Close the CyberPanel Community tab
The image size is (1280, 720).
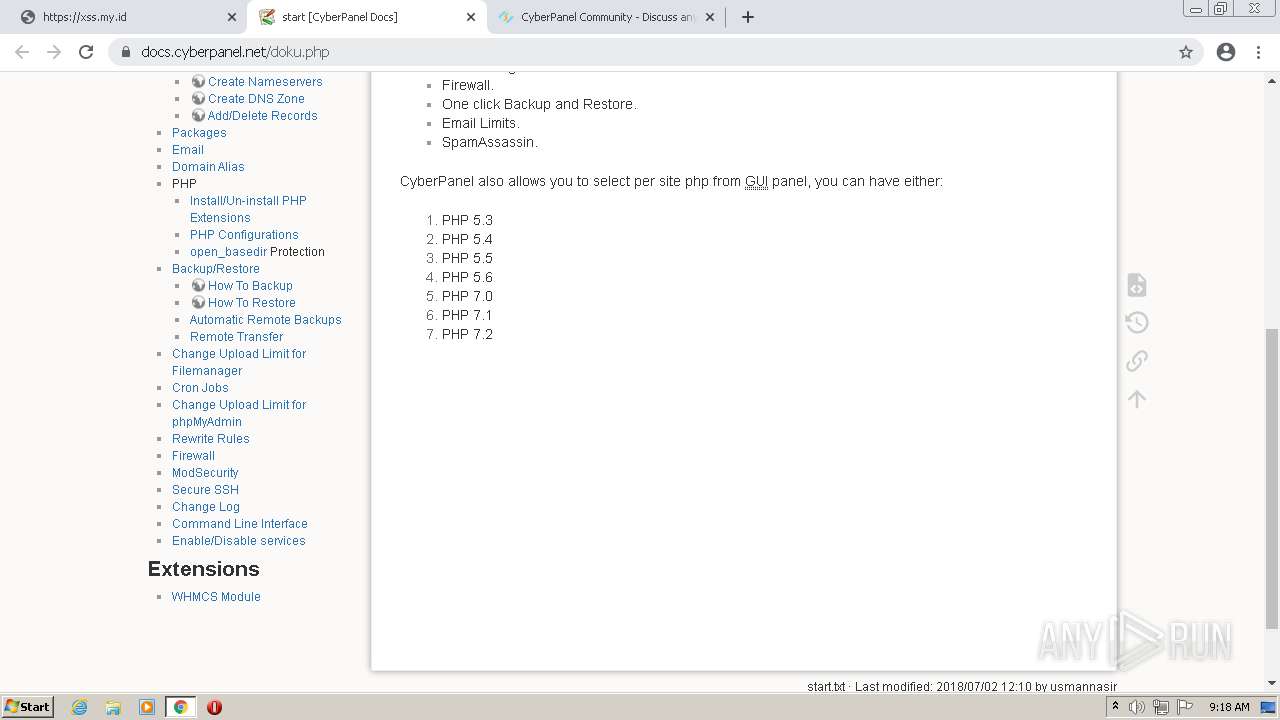[710, 17]
